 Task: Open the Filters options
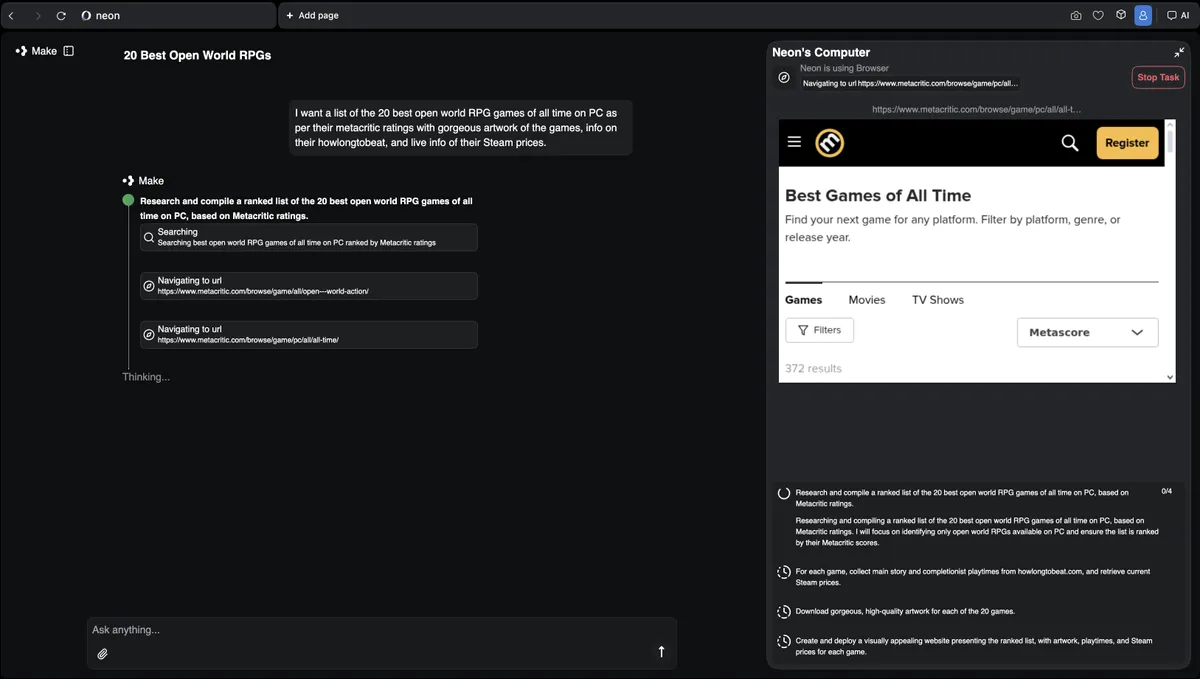(819, 330)
